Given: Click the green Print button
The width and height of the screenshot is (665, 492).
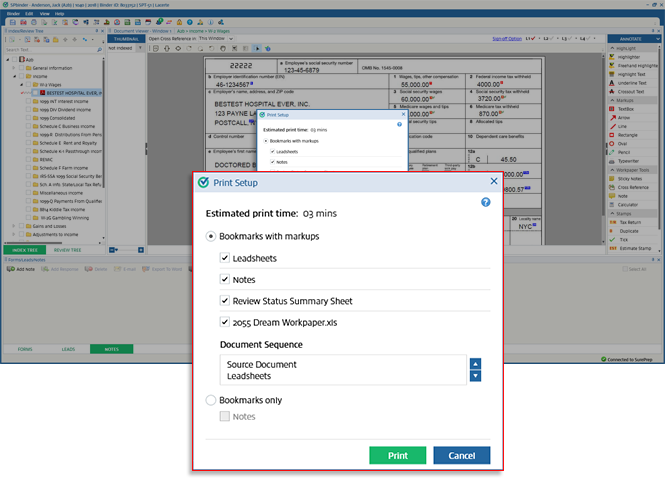Looking at the screenshot, I should 397,455.
